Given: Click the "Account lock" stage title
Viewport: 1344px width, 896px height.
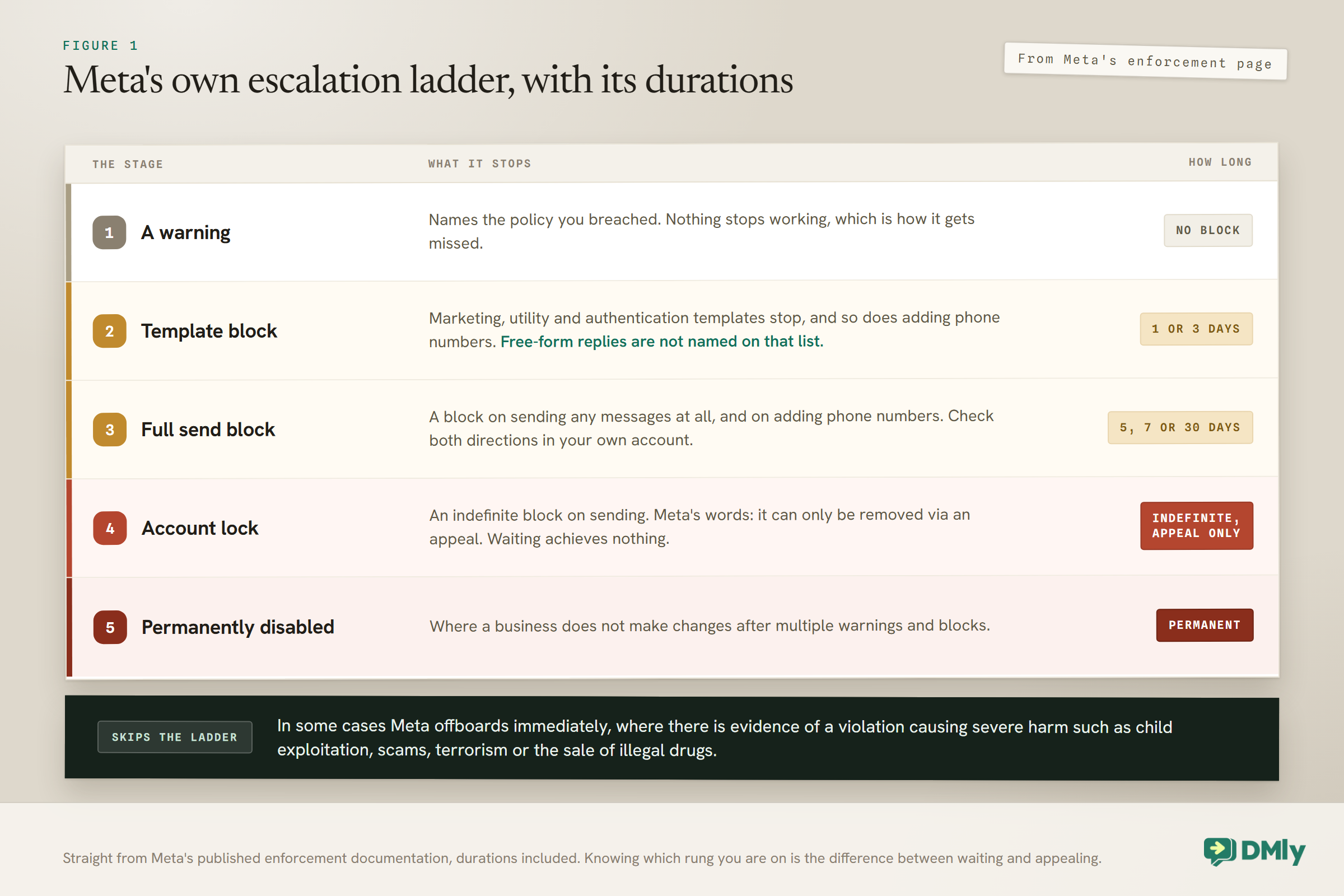Looking at the screenshot, I should click(200, 529).
